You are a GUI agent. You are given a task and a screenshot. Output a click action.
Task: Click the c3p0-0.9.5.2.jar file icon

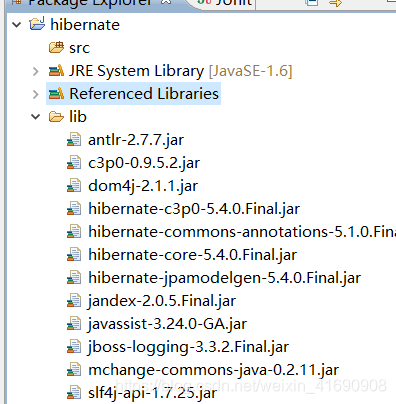pyautogui.click(x=74, y=163)
